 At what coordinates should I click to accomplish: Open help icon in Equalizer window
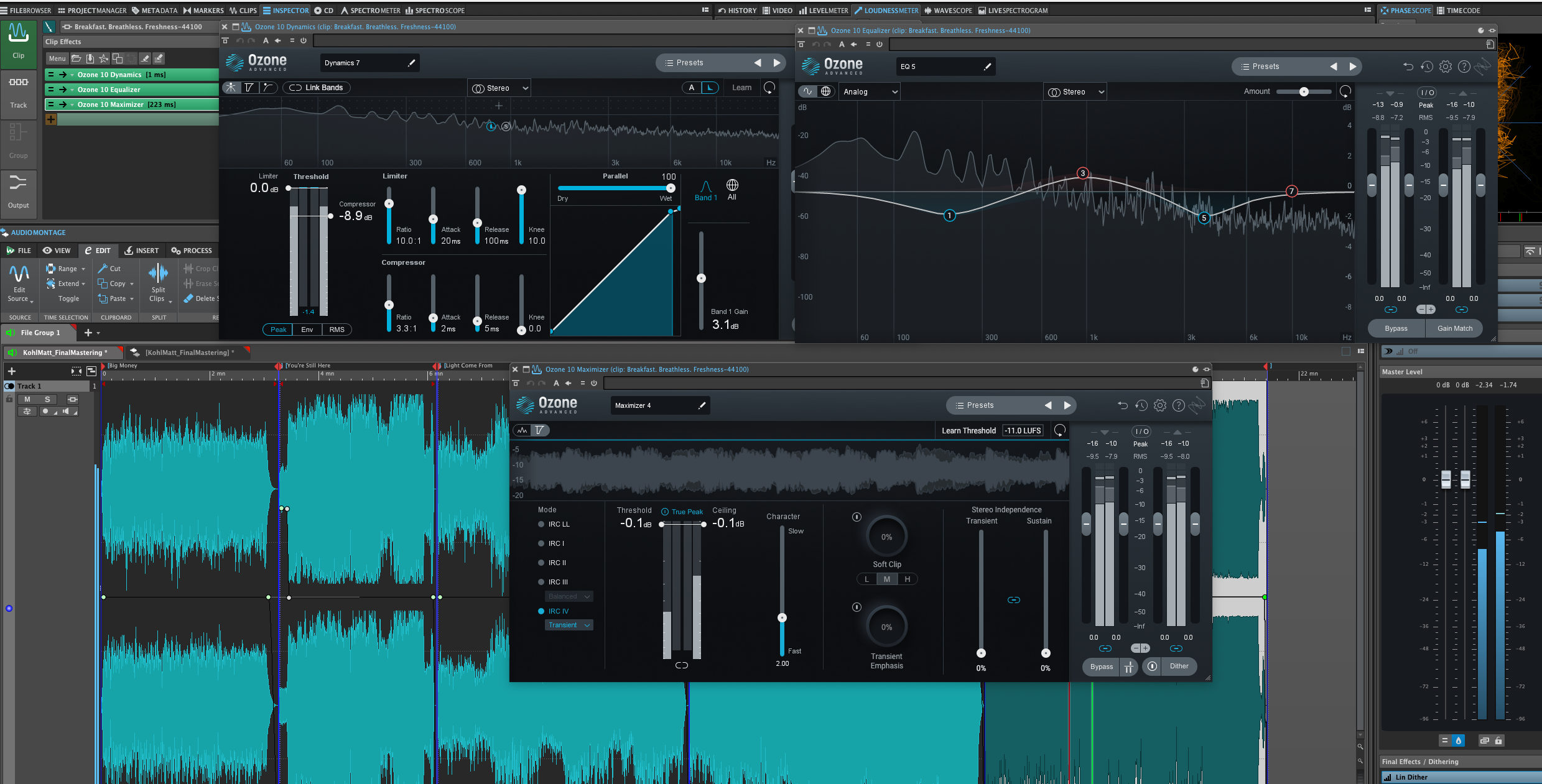[x=1464, y=67]
